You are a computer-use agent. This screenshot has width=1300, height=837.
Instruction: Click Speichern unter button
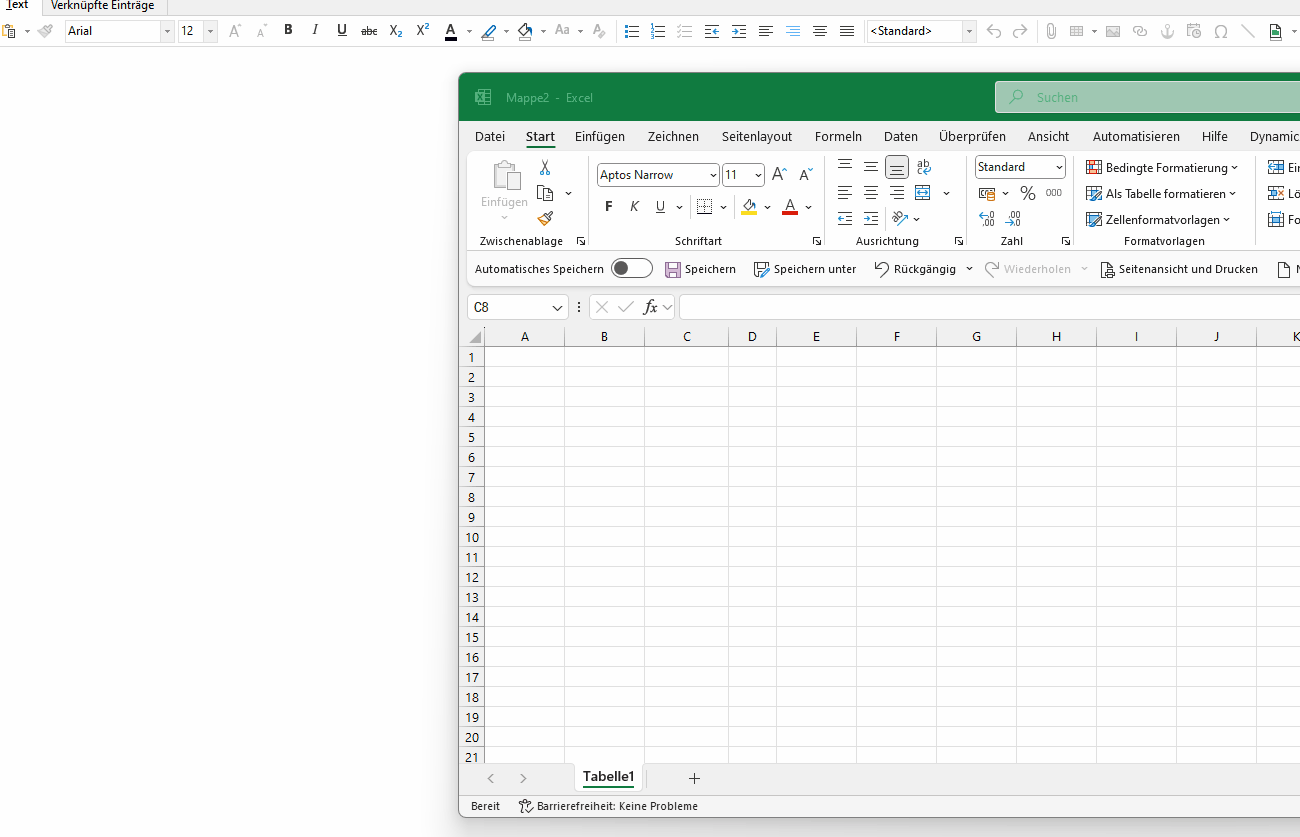pos(805,269)
